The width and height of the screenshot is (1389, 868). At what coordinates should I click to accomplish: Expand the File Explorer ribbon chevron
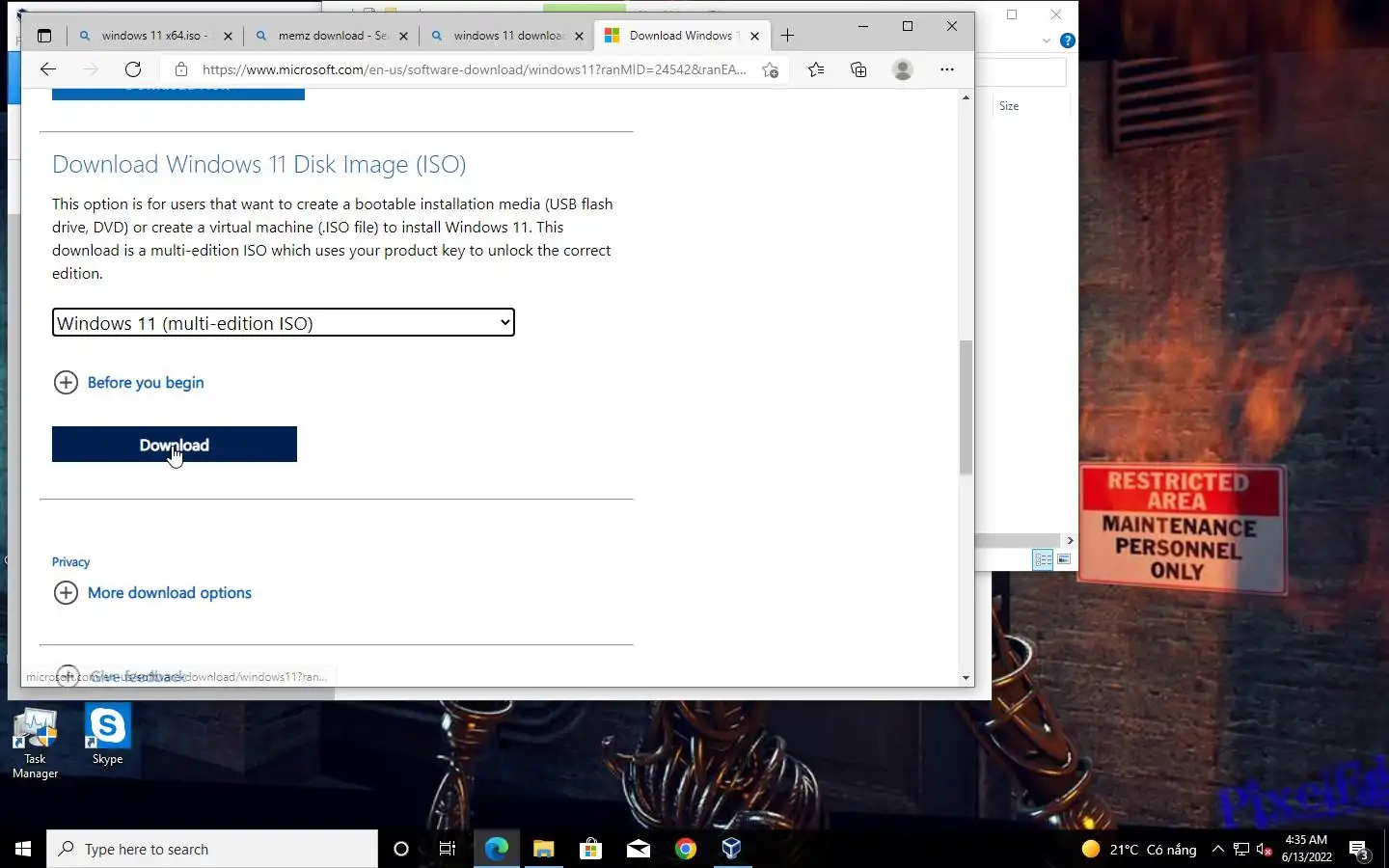pyautogui.click(x=1047, y=41)
